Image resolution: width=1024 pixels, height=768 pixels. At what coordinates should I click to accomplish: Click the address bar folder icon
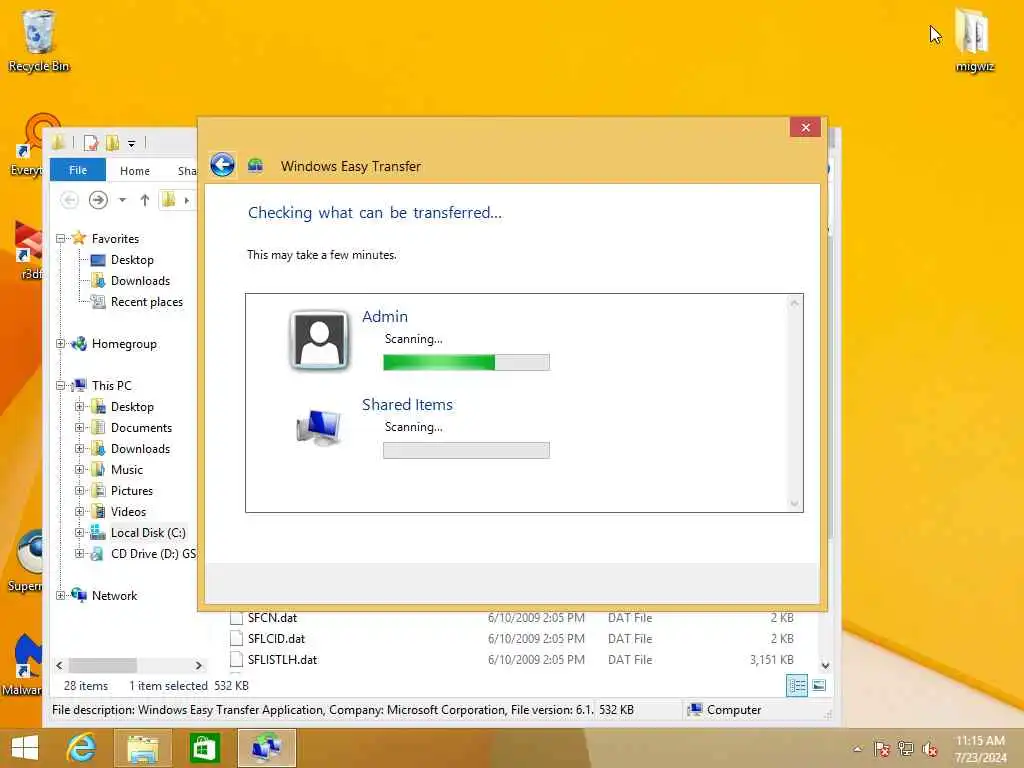click(x=168, y=200)
